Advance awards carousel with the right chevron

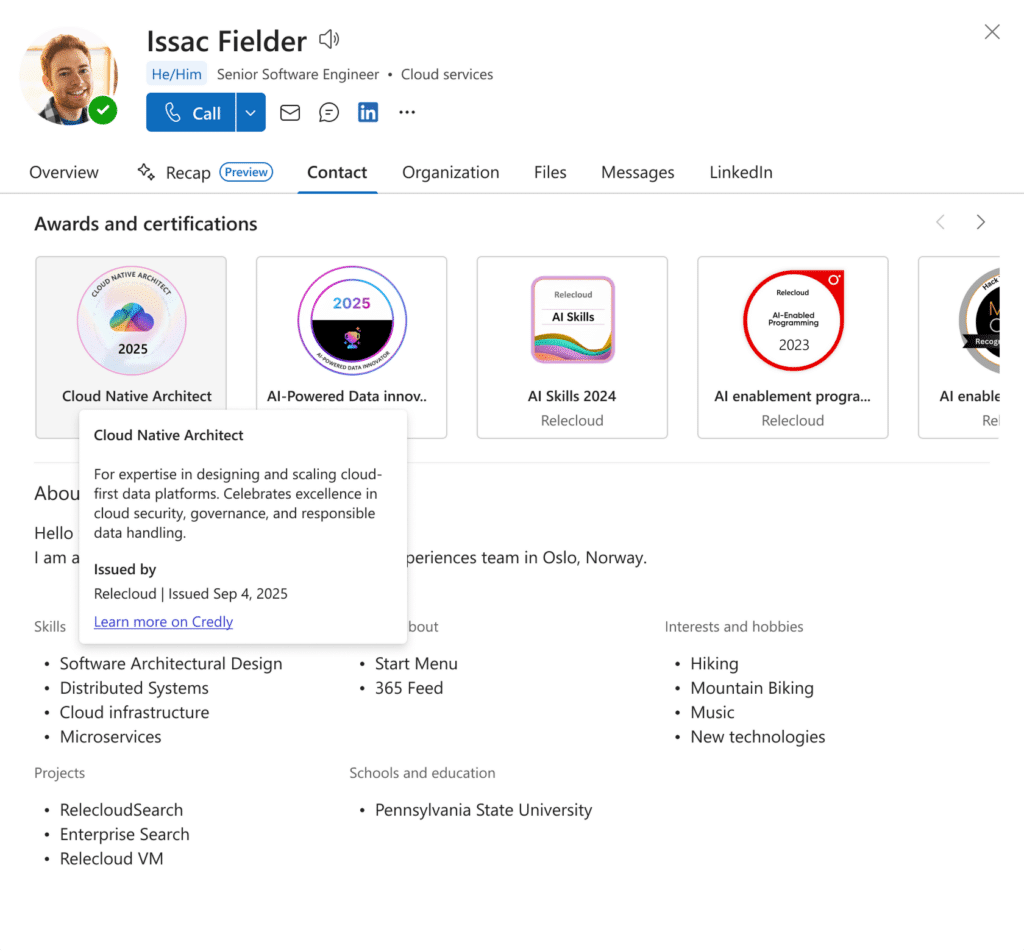981,221
